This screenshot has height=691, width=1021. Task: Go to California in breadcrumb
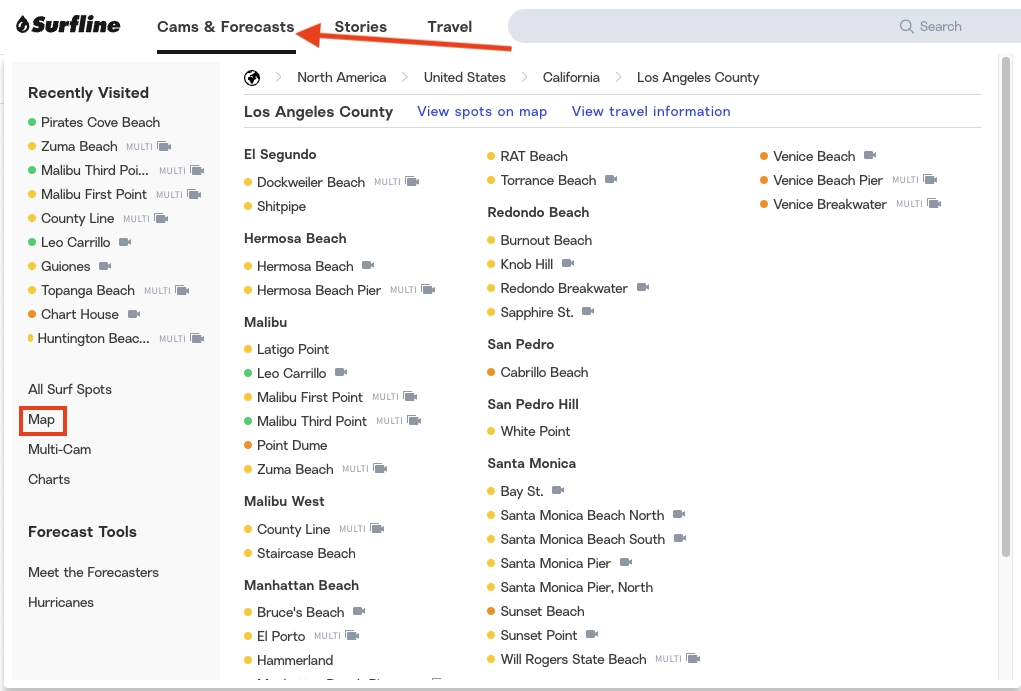(x=571, y=78)
